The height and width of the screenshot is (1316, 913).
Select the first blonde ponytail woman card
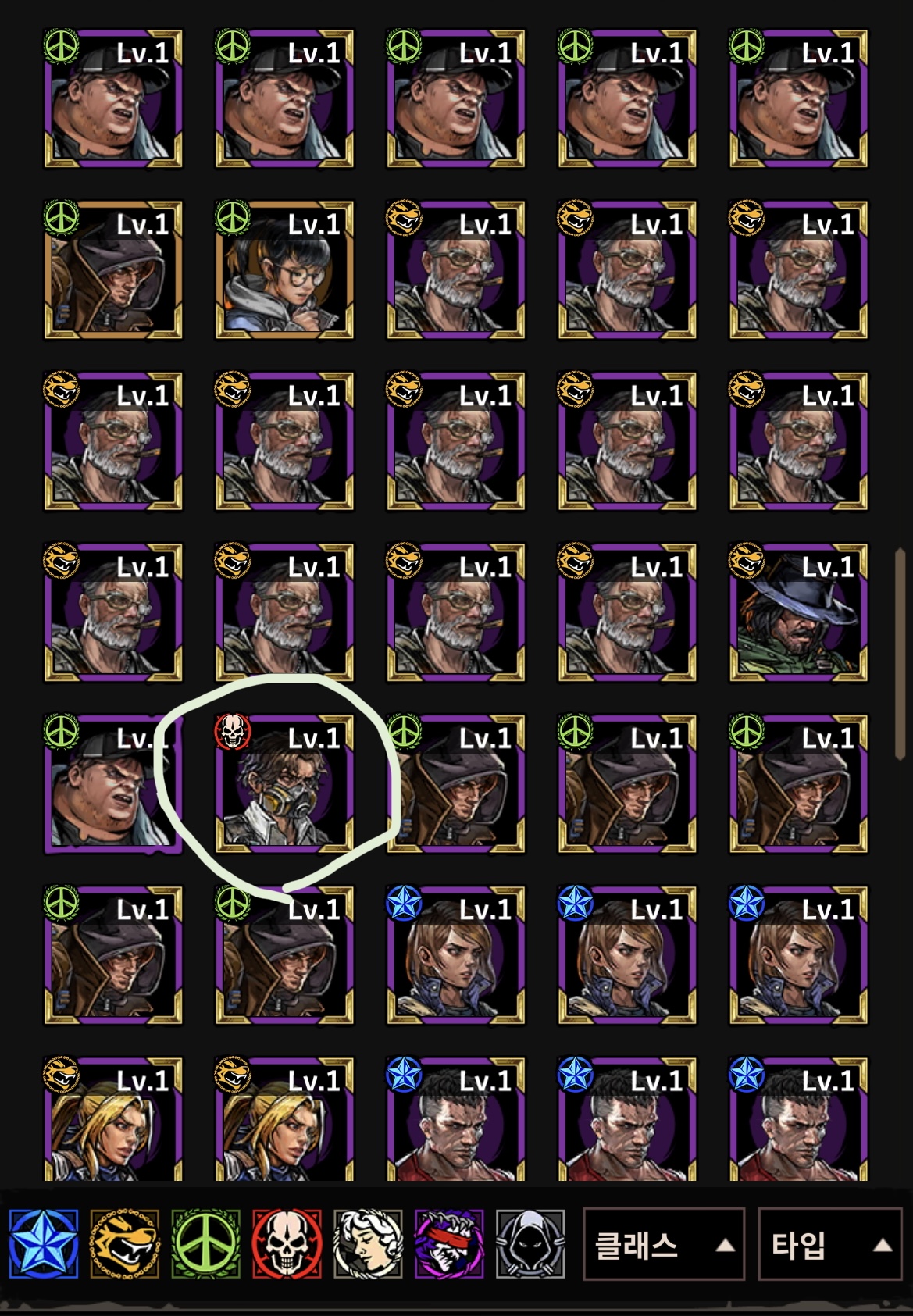point(113,1118)
